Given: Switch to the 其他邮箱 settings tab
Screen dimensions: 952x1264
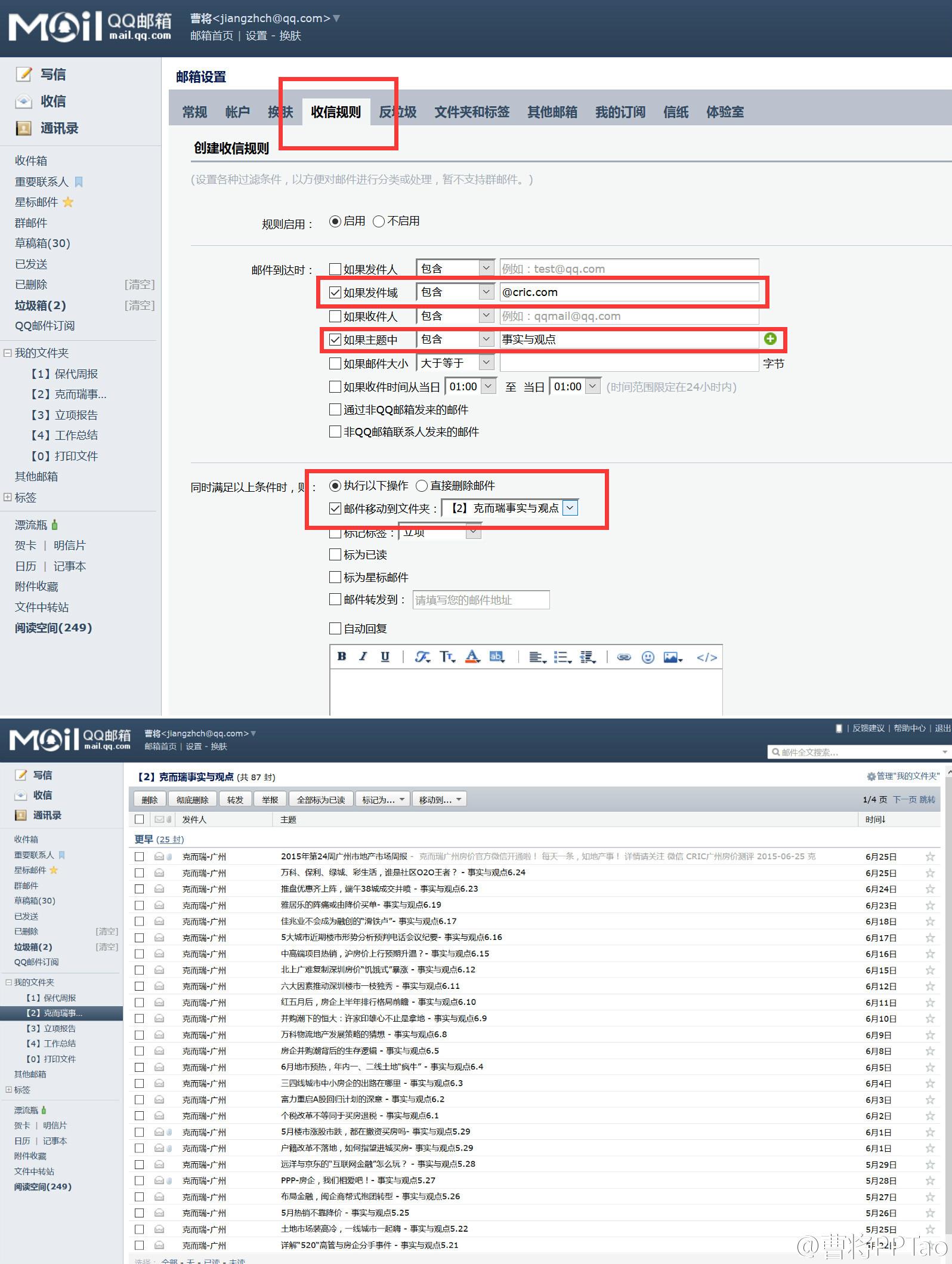Looking at the screenshot, I should click(552, 112).
